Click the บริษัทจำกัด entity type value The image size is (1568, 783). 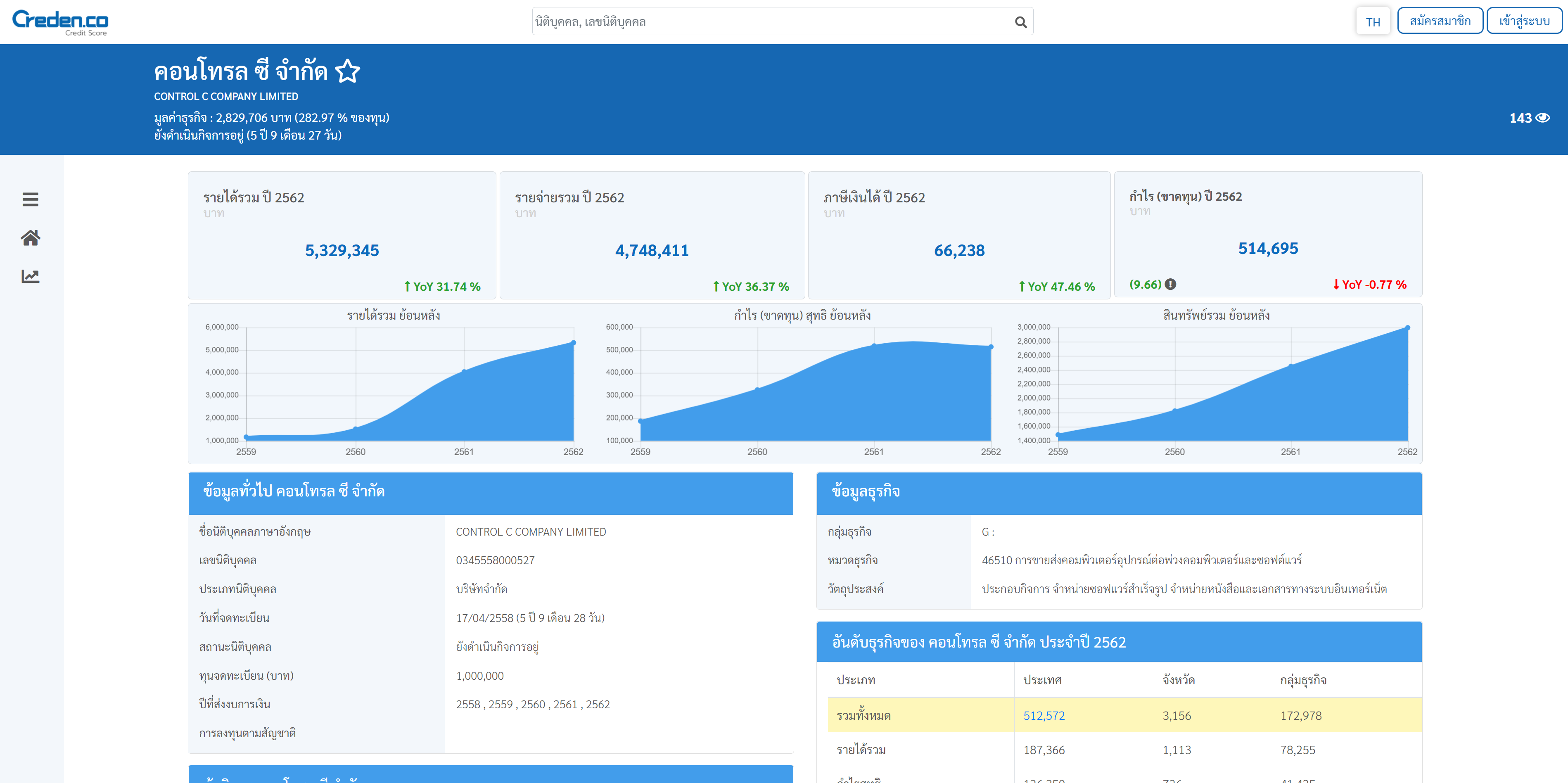(x=482, y=589)
